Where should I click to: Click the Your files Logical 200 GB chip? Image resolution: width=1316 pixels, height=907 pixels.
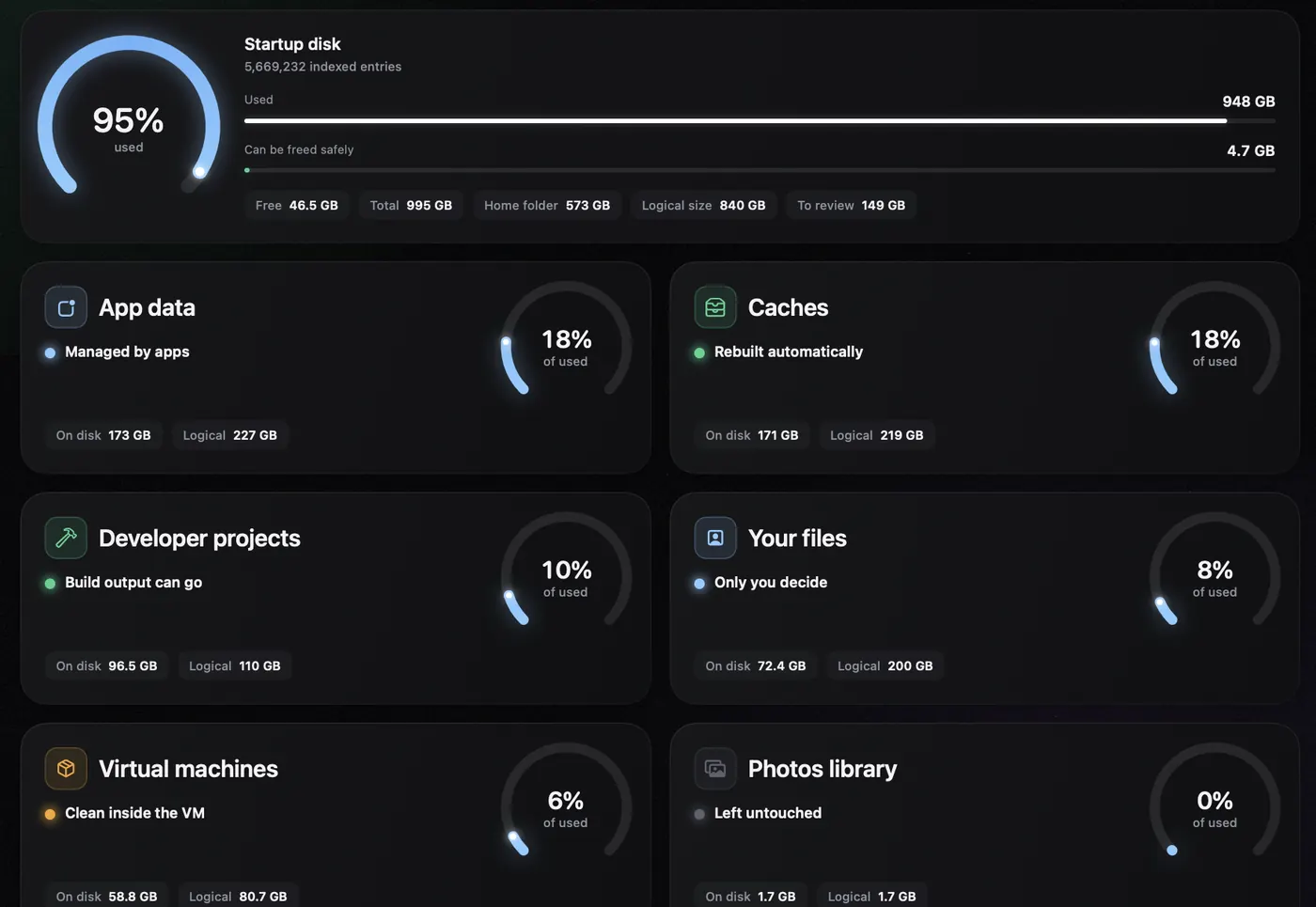coord(885,665)
